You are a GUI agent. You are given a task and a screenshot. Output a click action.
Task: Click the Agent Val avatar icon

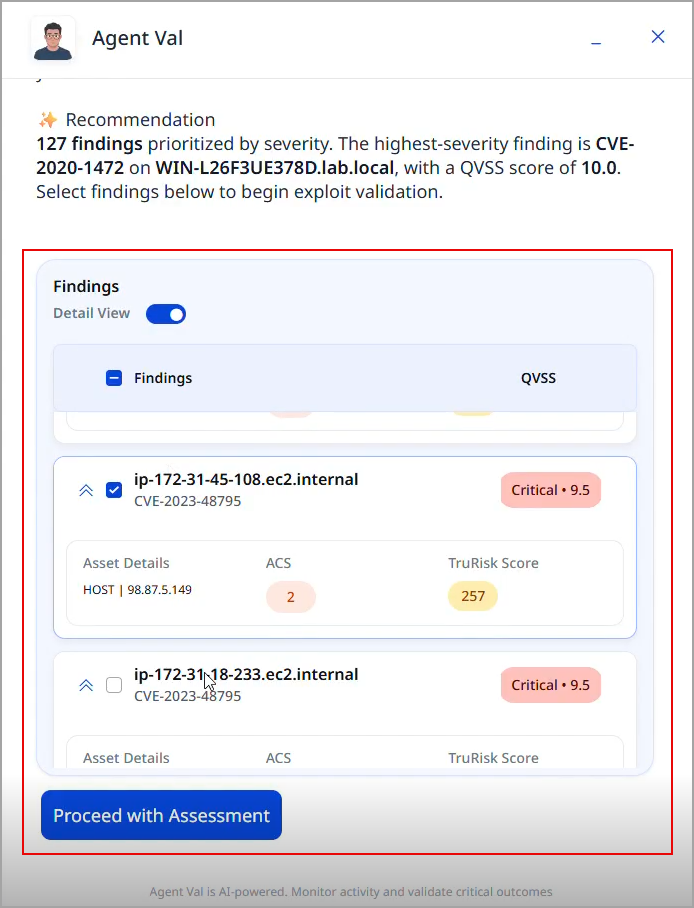pos(53,39)
